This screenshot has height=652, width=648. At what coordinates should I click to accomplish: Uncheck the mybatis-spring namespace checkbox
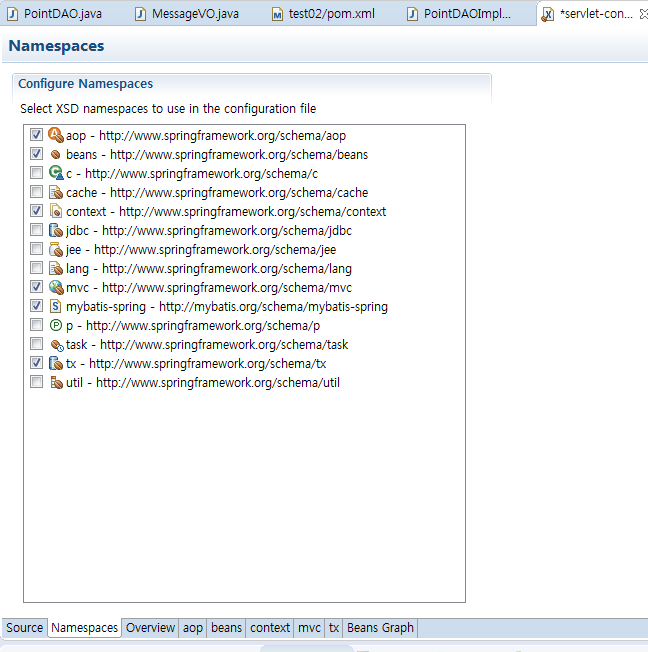pos(36,306)
